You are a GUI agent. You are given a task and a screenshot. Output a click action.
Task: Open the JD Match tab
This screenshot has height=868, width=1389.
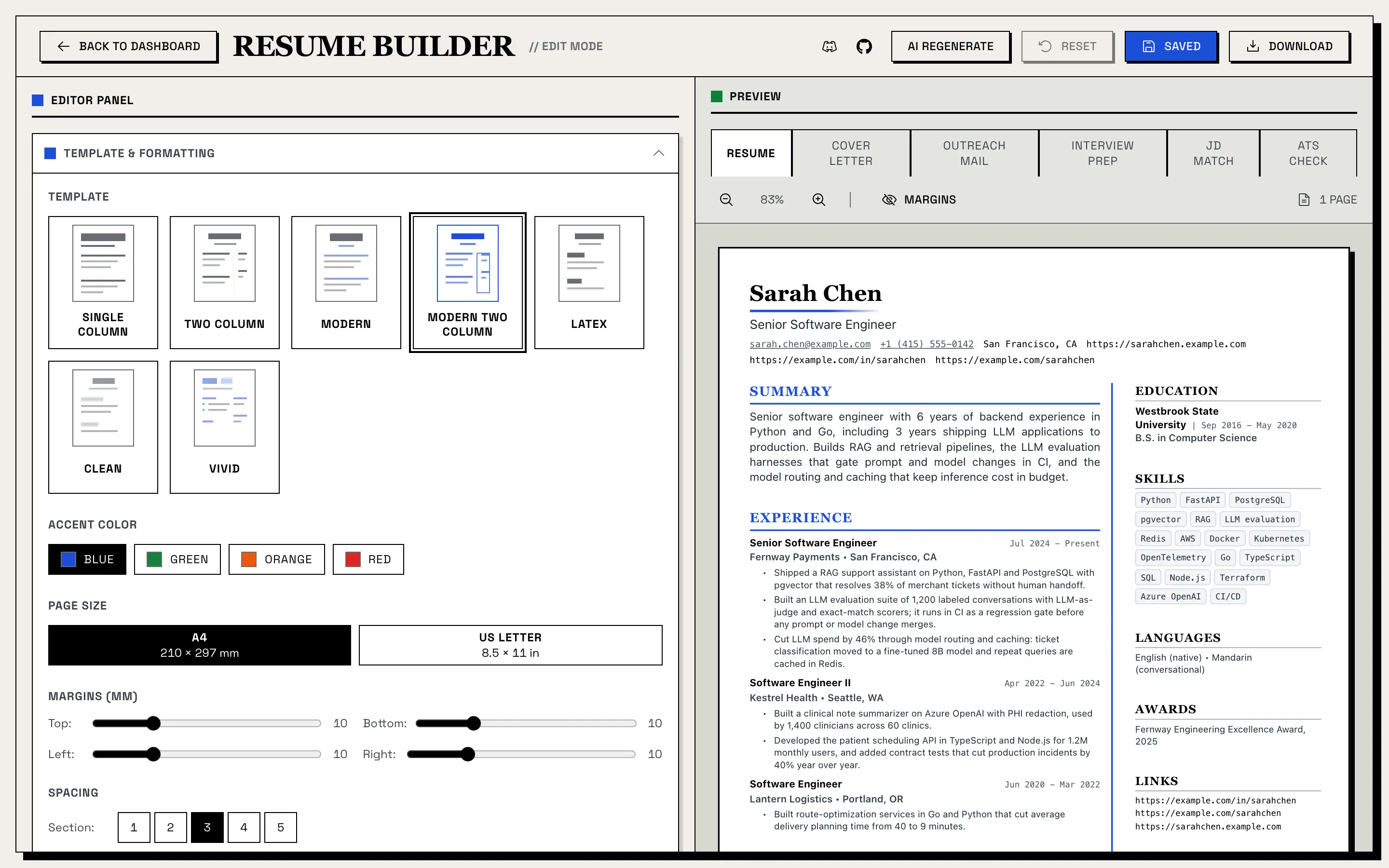1213,153
